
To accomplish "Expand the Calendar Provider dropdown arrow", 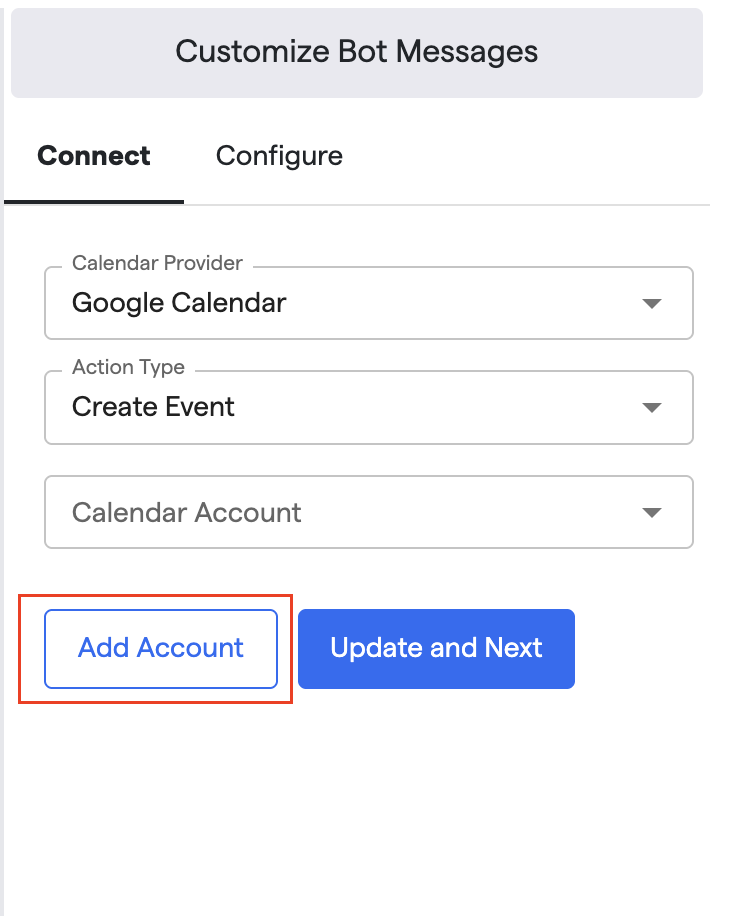I will coord(652,303).
